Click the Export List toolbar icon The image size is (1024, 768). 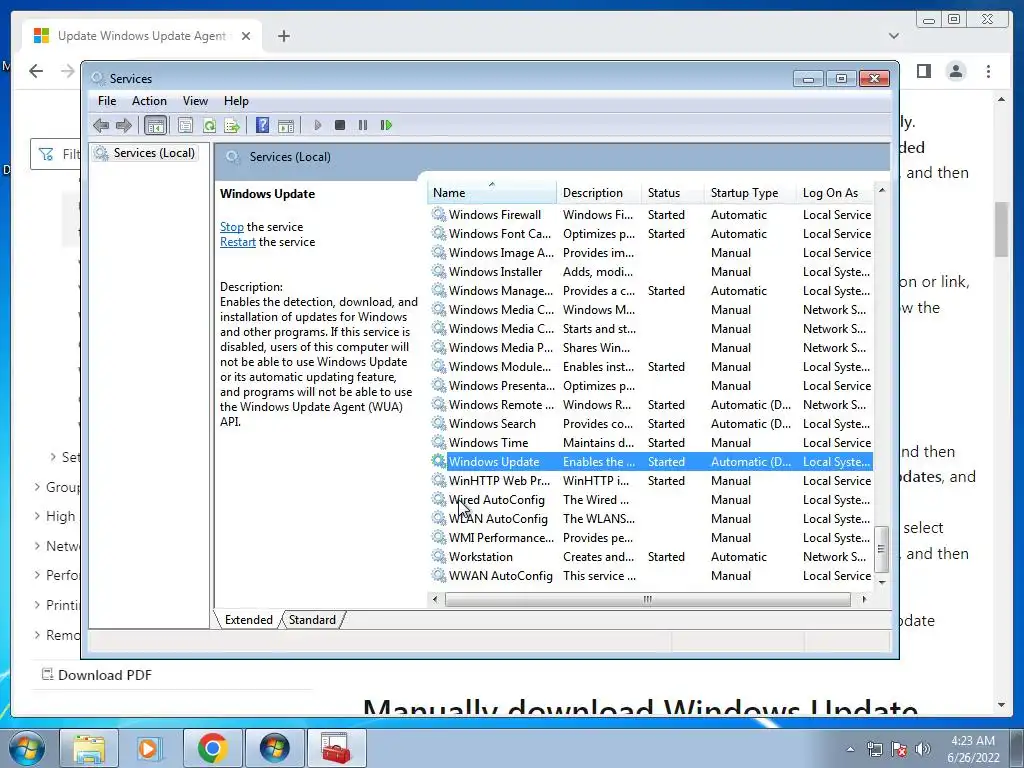[x=232, y=125]
